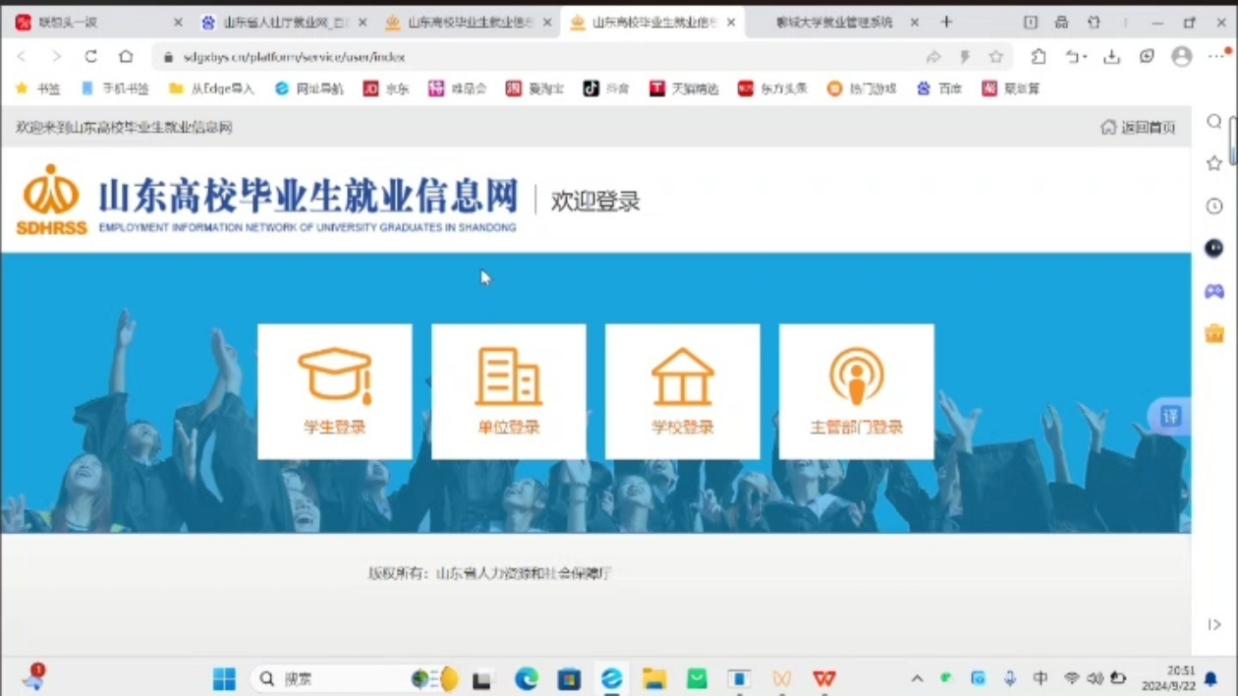
Task: Expand the Edge sidebar collapse arrow
Action: click(1214, 625)
